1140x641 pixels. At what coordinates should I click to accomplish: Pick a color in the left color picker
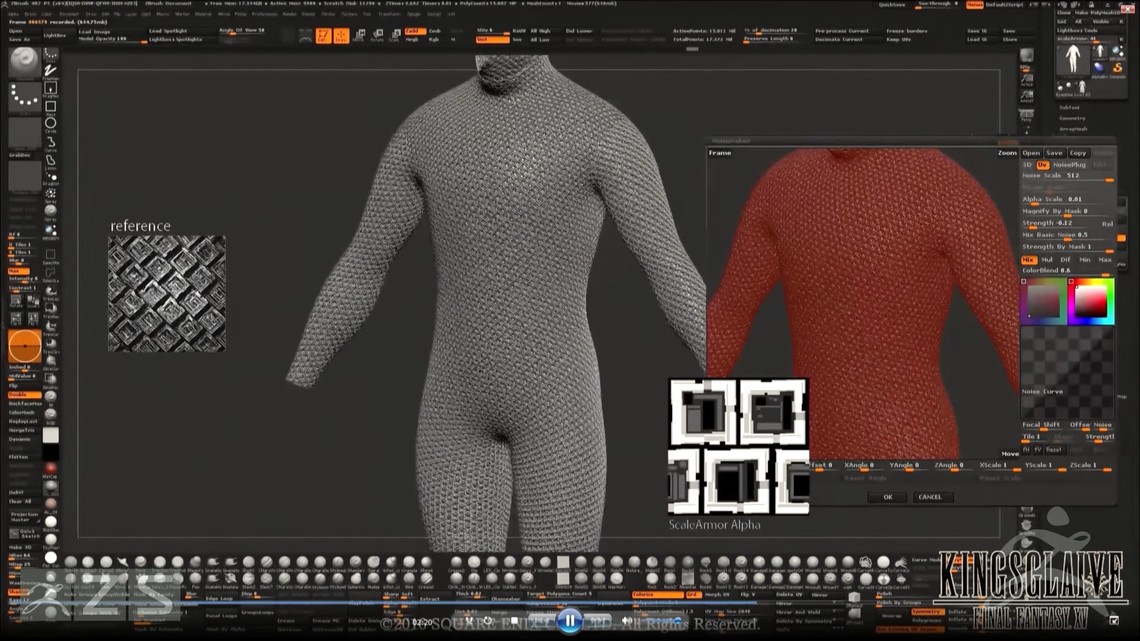[1044, 301]
